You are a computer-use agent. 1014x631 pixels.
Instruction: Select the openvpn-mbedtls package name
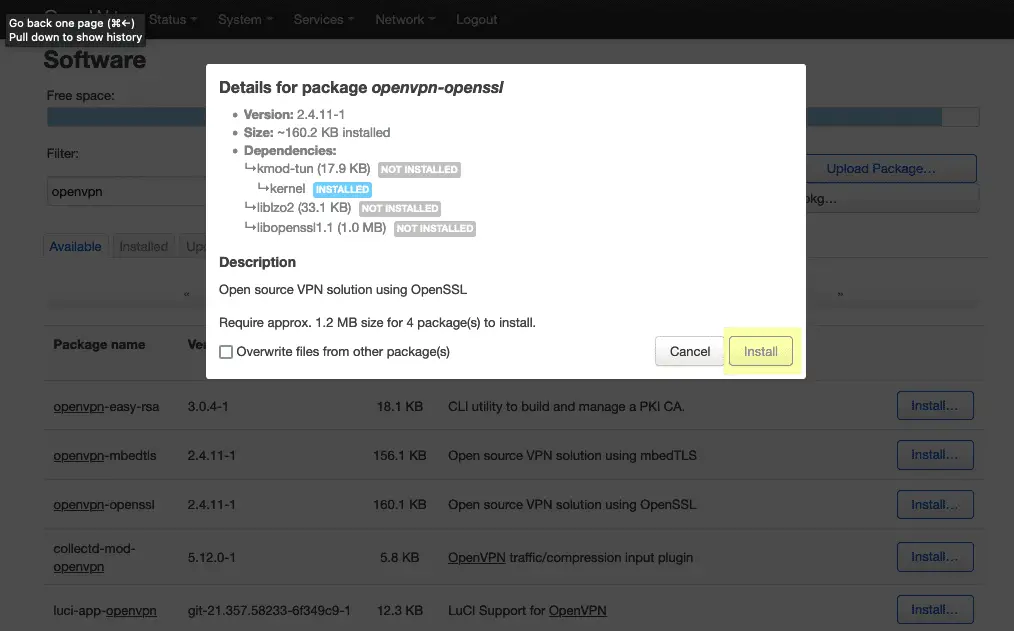(x=105, y=456)
